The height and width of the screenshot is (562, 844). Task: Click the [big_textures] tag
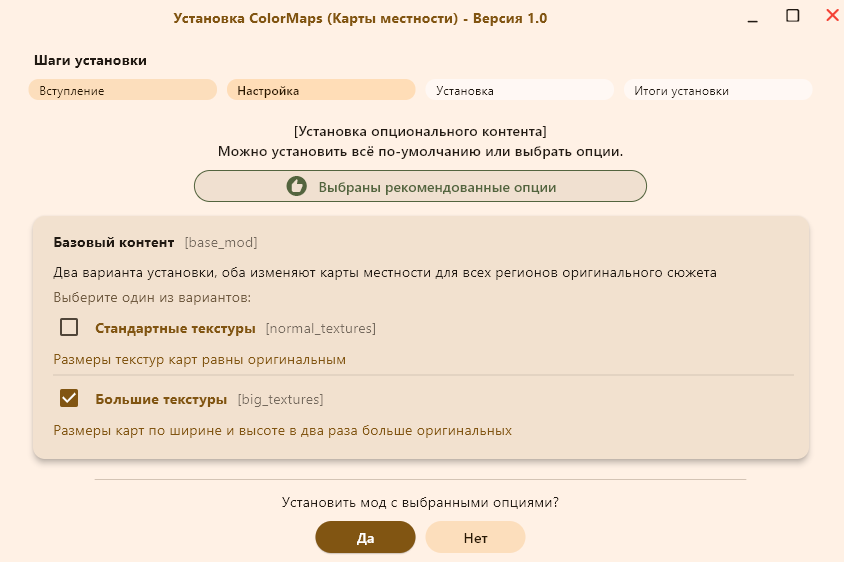click(280, 399)
